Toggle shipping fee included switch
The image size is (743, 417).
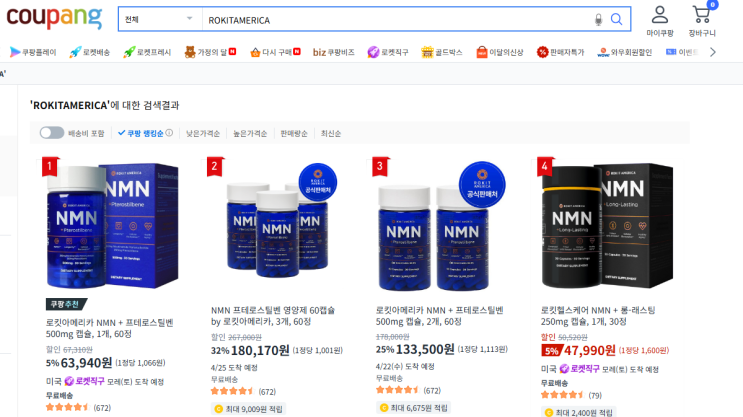point(52,133)
